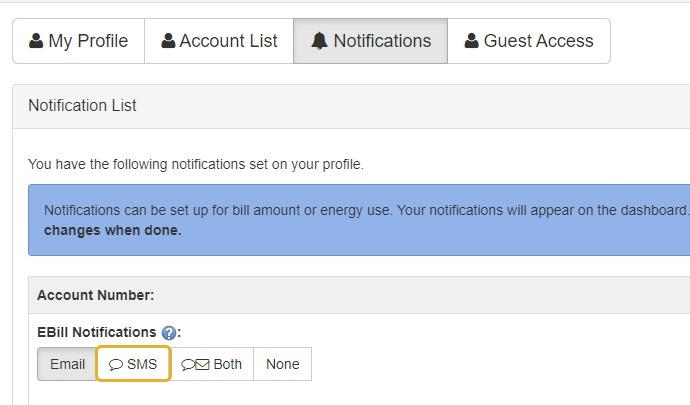Click the EBill Notifications label text
690x405 pixels.
(x=96, y=332)
